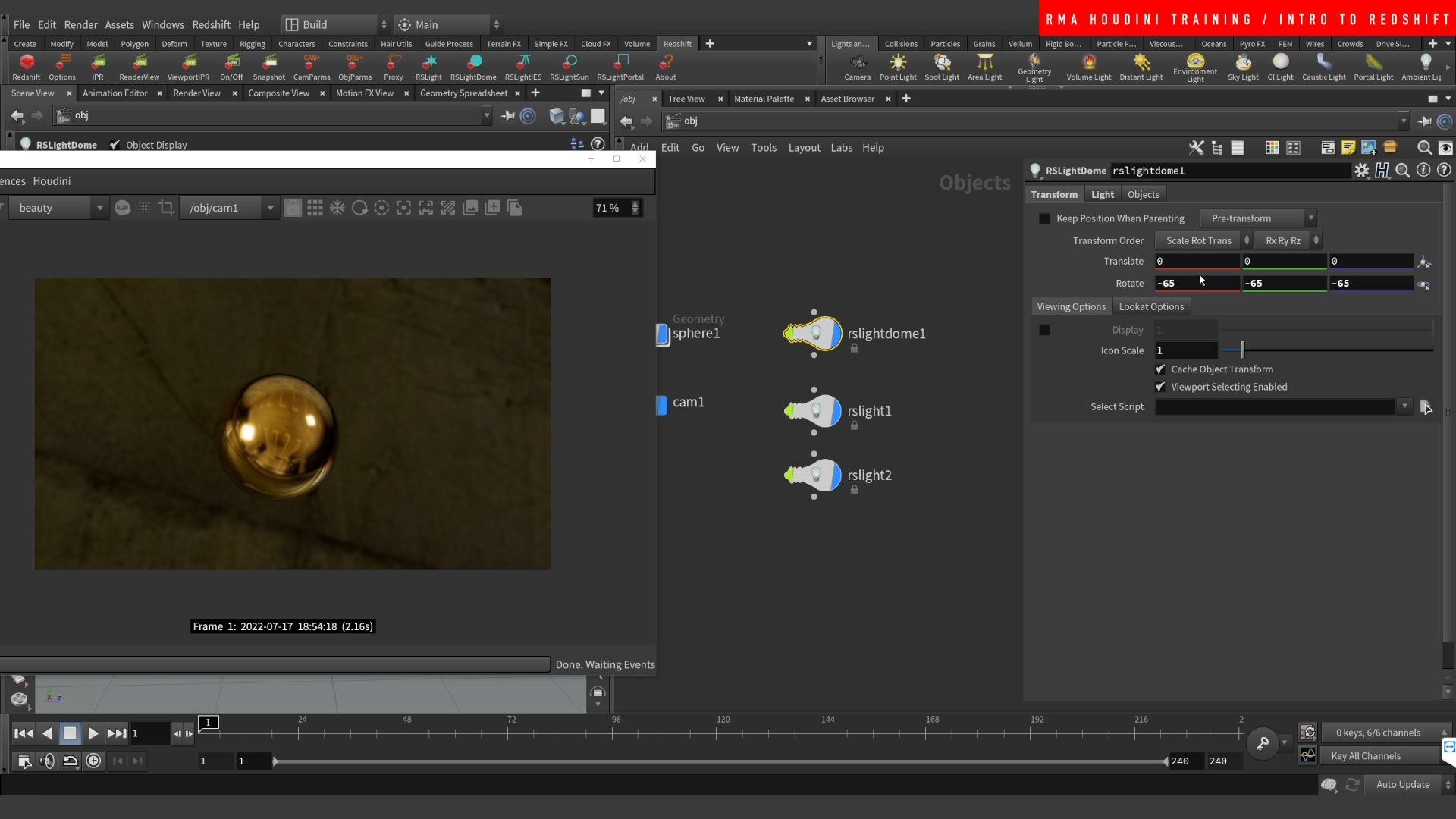
Task: Select the RSLightDome shelf tool
Action: click(x=472, y=67)
